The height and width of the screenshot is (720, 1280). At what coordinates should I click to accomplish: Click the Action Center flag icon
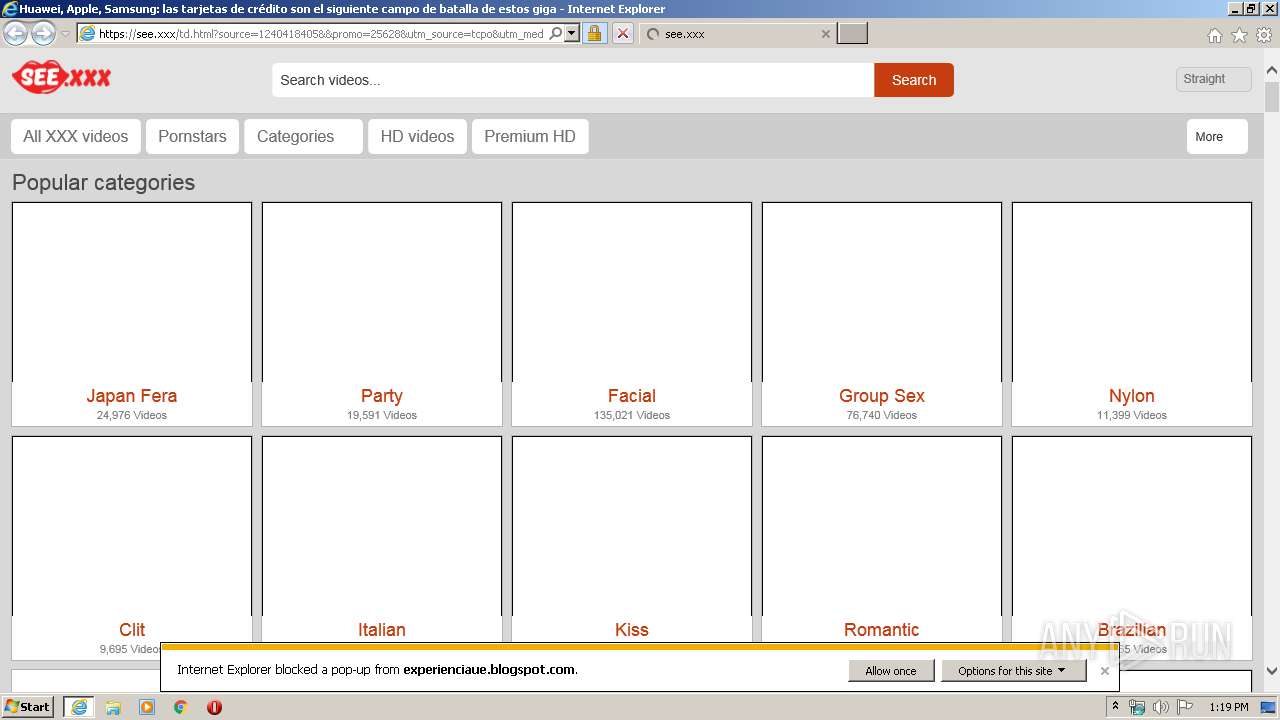[1185, 707]
